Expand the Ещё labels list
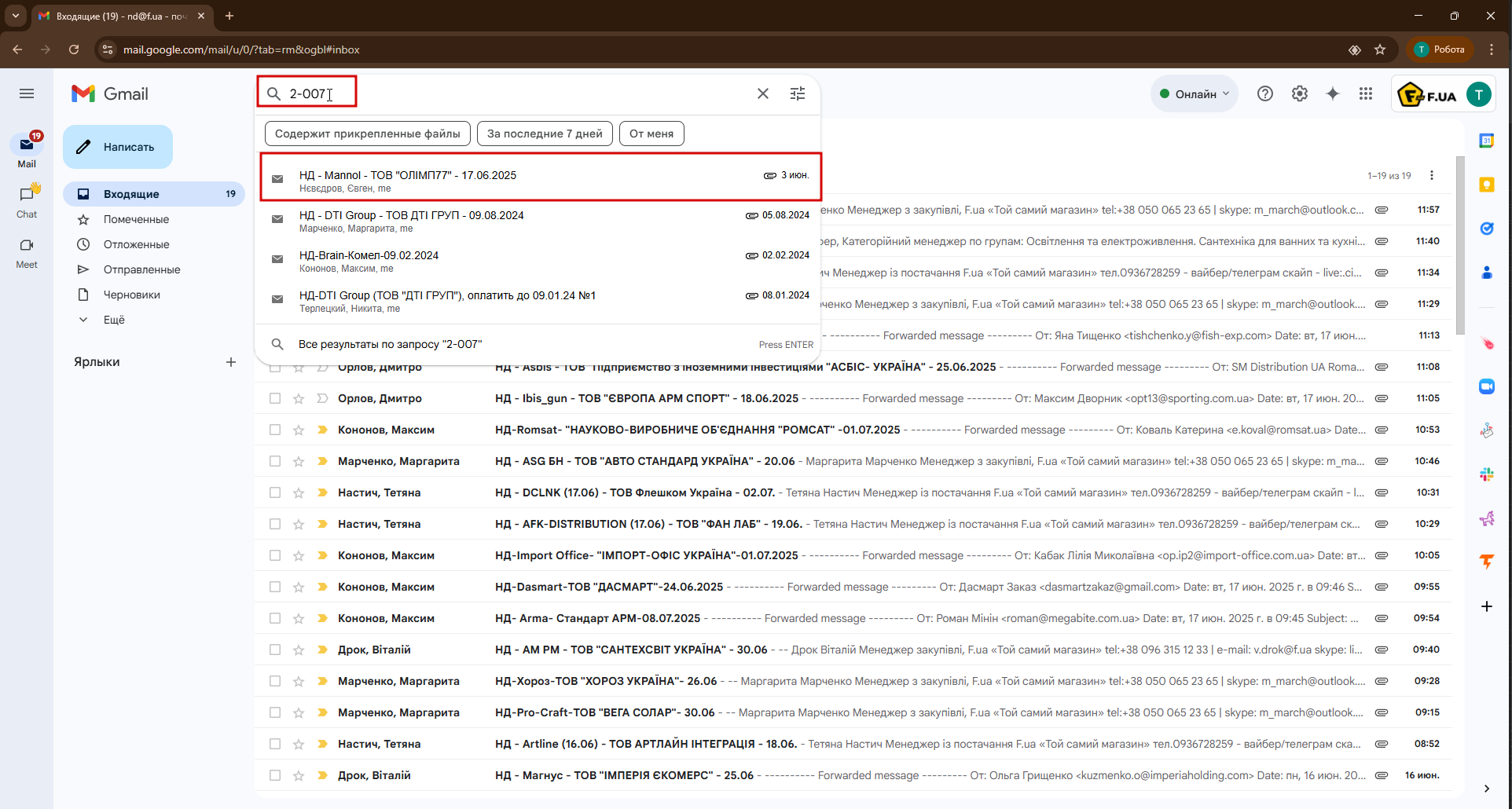This screenshot has width=1512, height=809. click(x=114, y=320)
